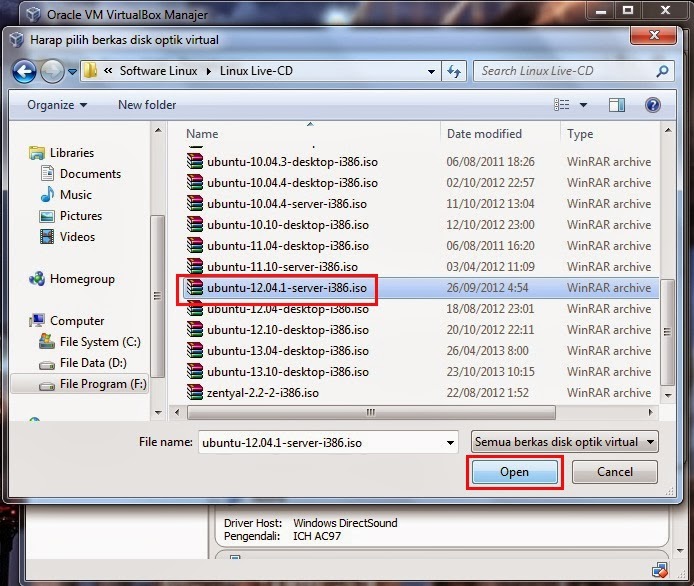Click the folder icon in the address bar
This screenshot has height=586, width=694.
pos(90,71)
